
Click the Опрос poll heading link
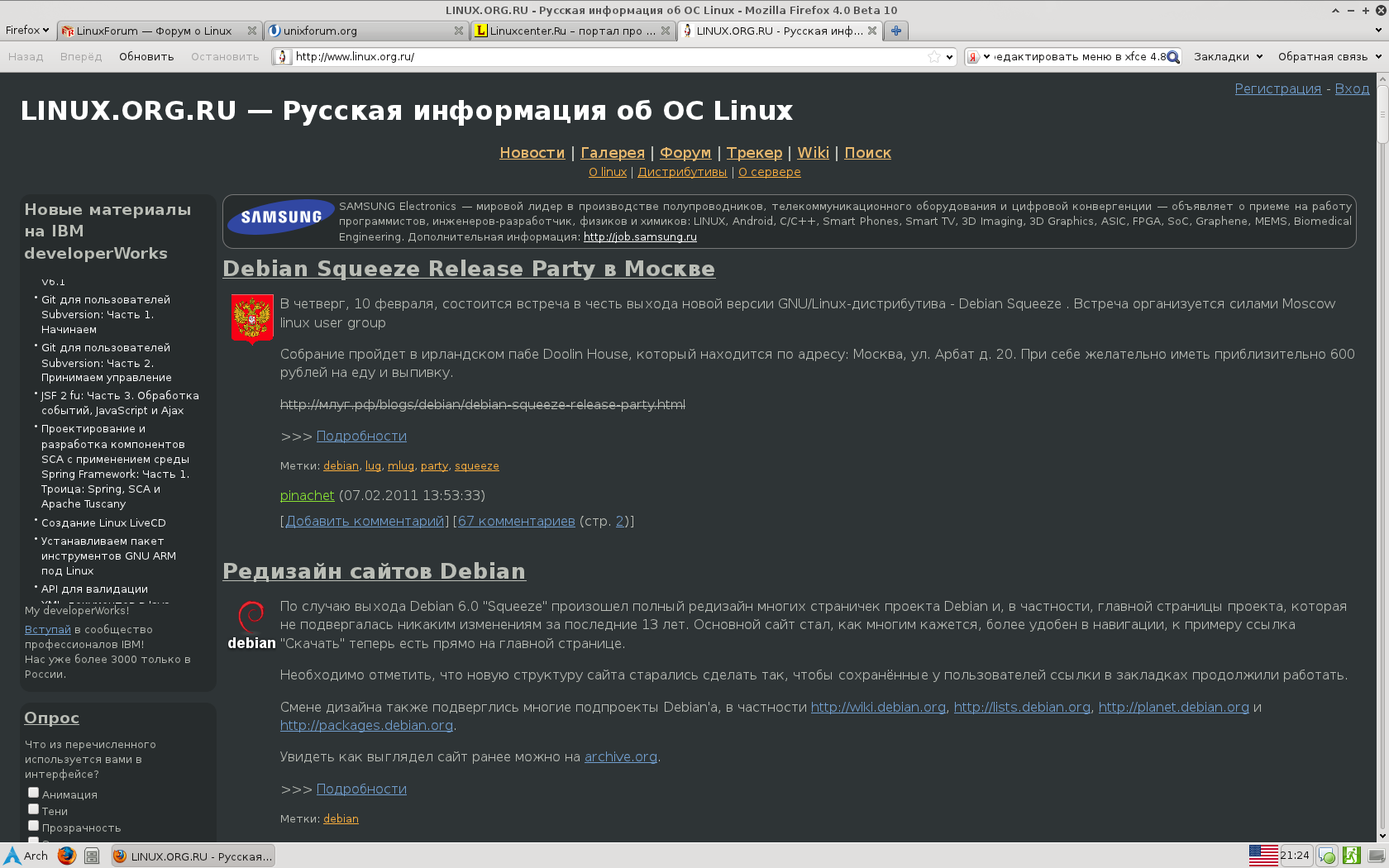click(51, 718)
